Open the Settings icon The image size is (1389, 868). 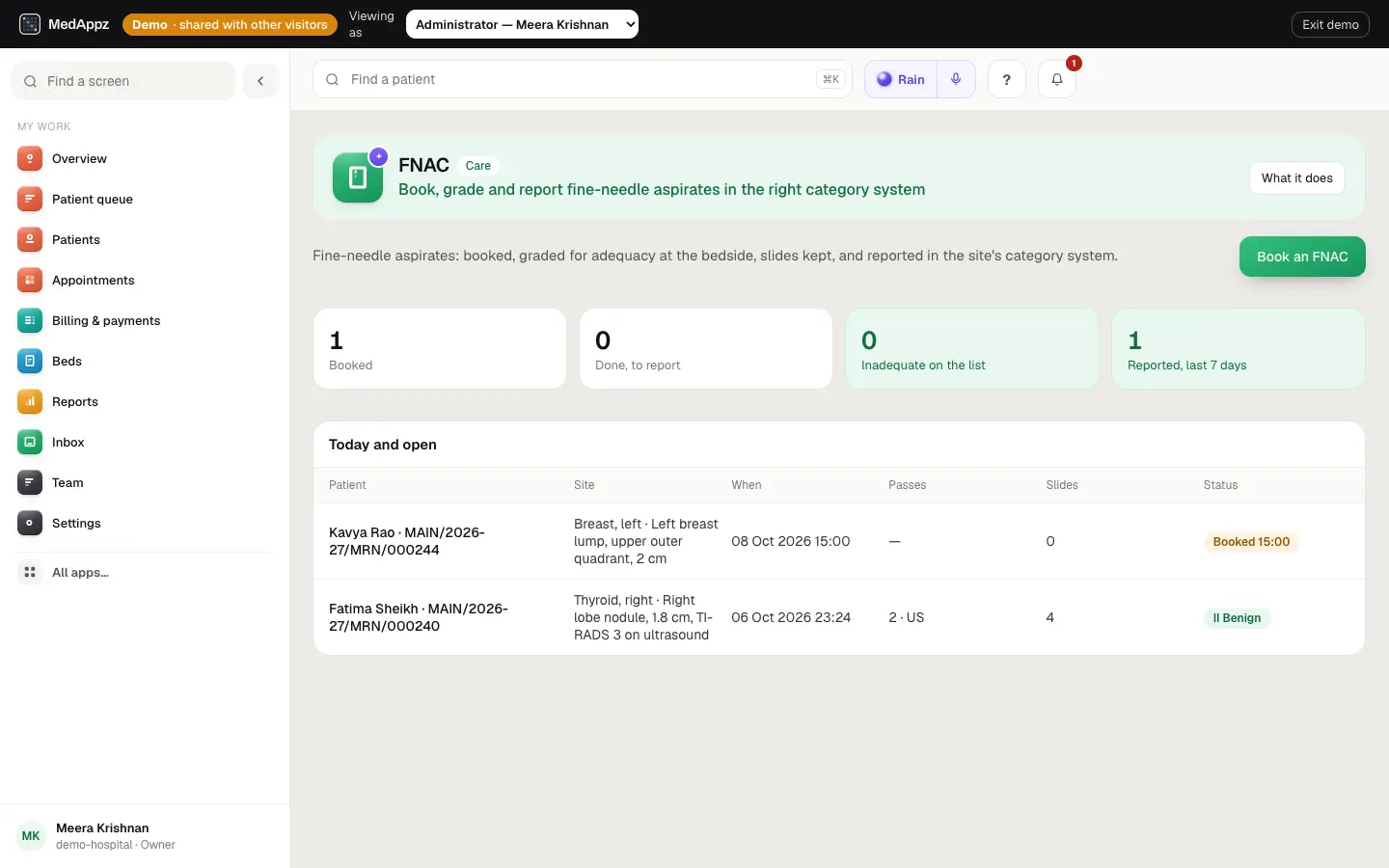(x=30, y=524)
